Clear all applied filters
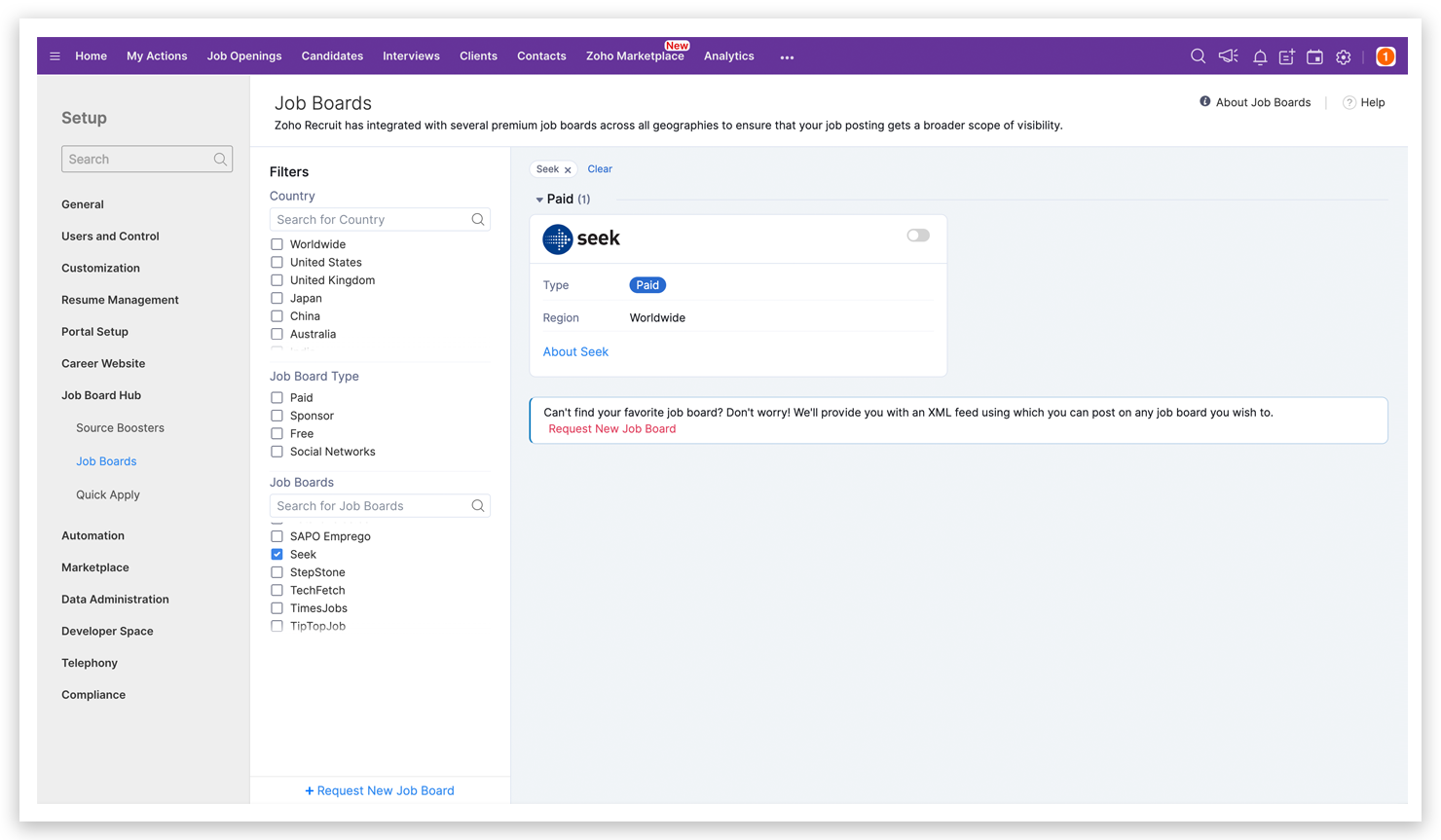This screenshot has width=1441, height=840. 600,169
